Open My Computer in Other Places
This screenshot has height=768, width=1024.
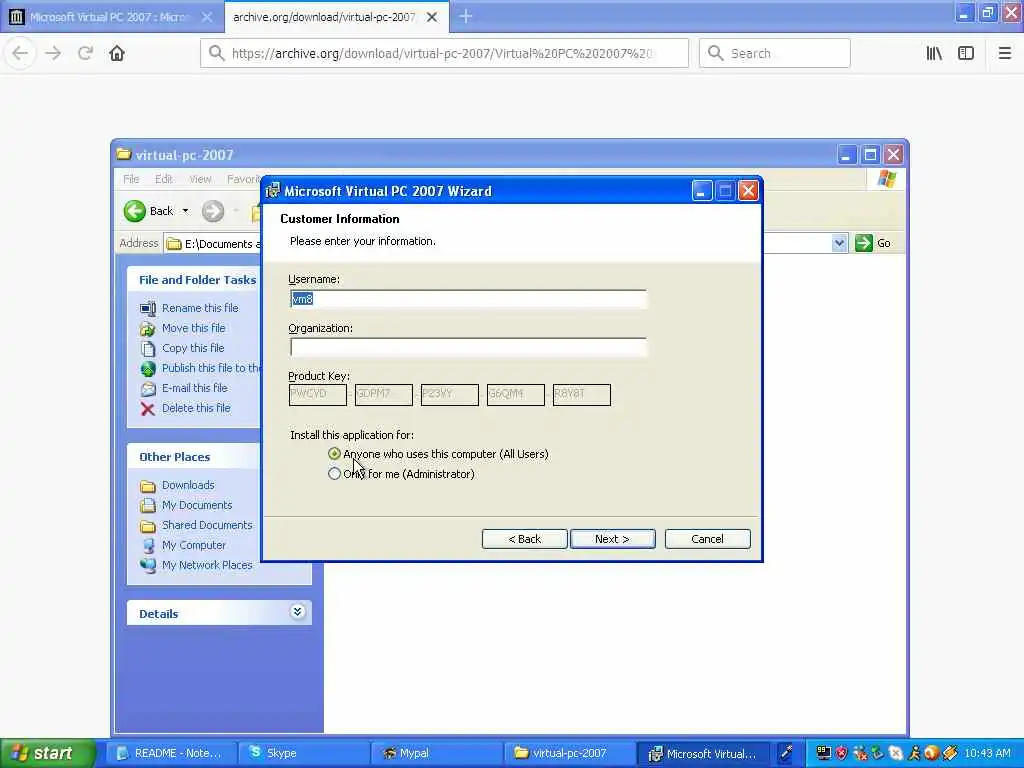(194, 545)
